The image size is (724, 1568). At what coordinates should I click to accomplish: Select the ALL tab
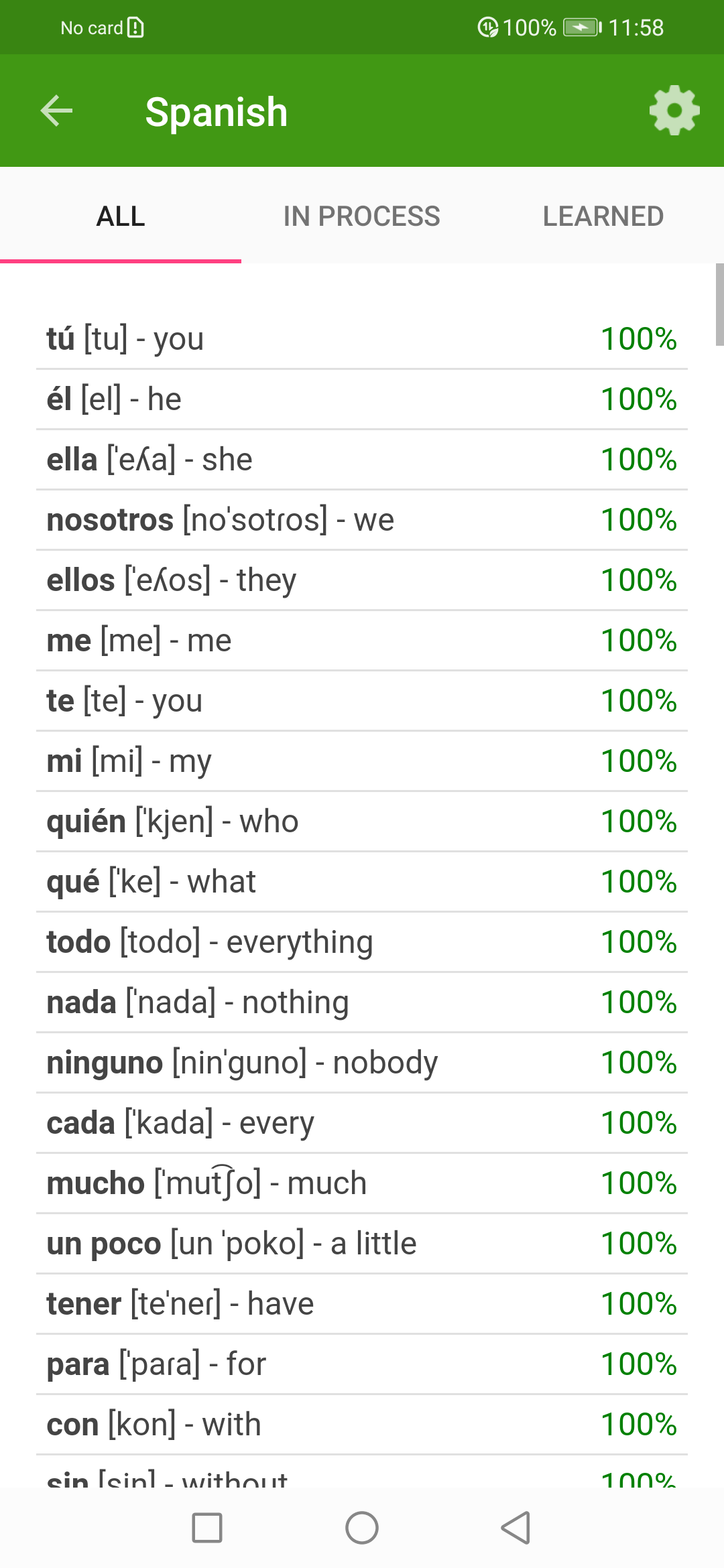tap(121, 216)
